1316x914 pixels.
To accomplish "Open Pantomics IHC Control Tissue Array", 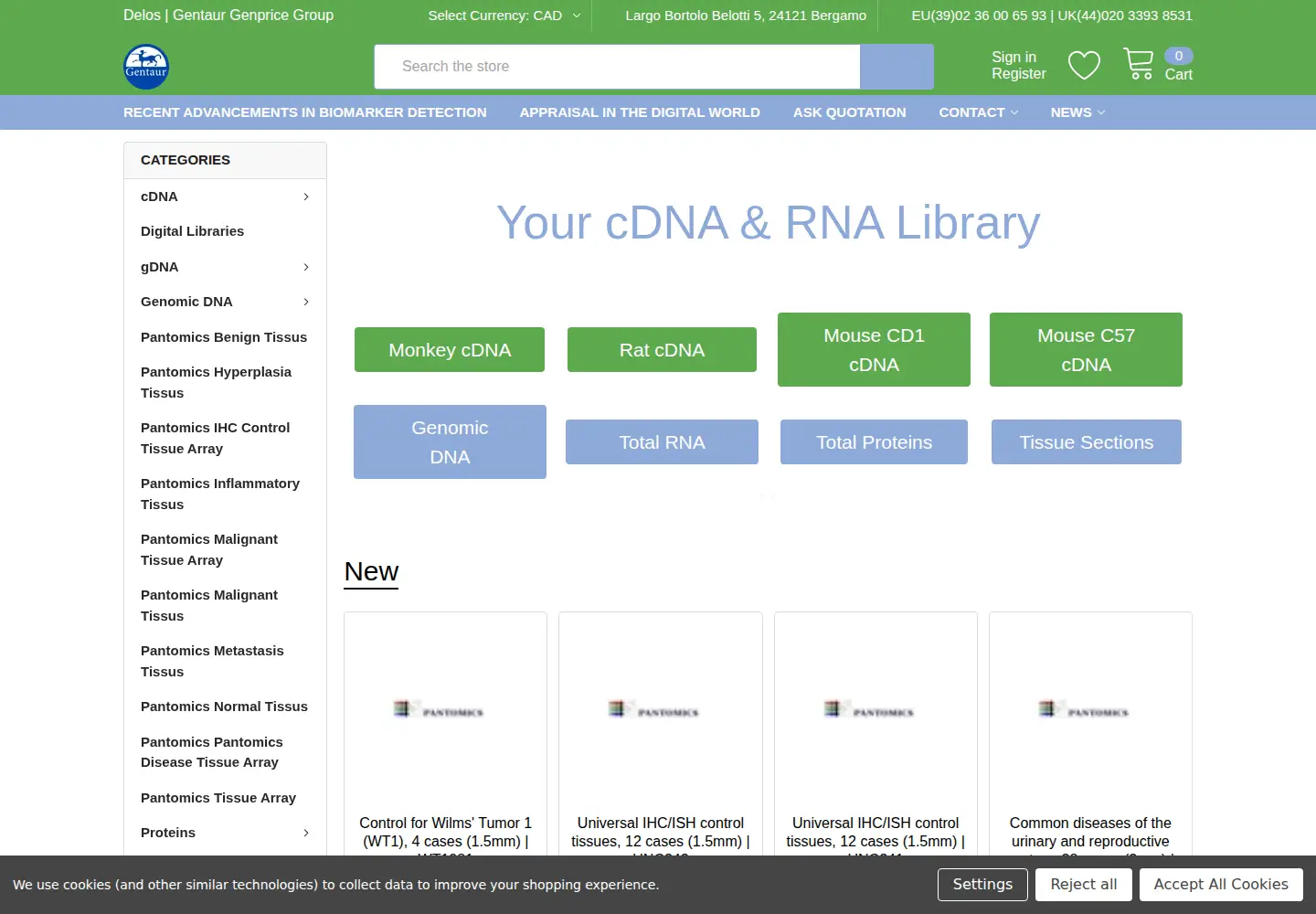I will click(215, 438).
